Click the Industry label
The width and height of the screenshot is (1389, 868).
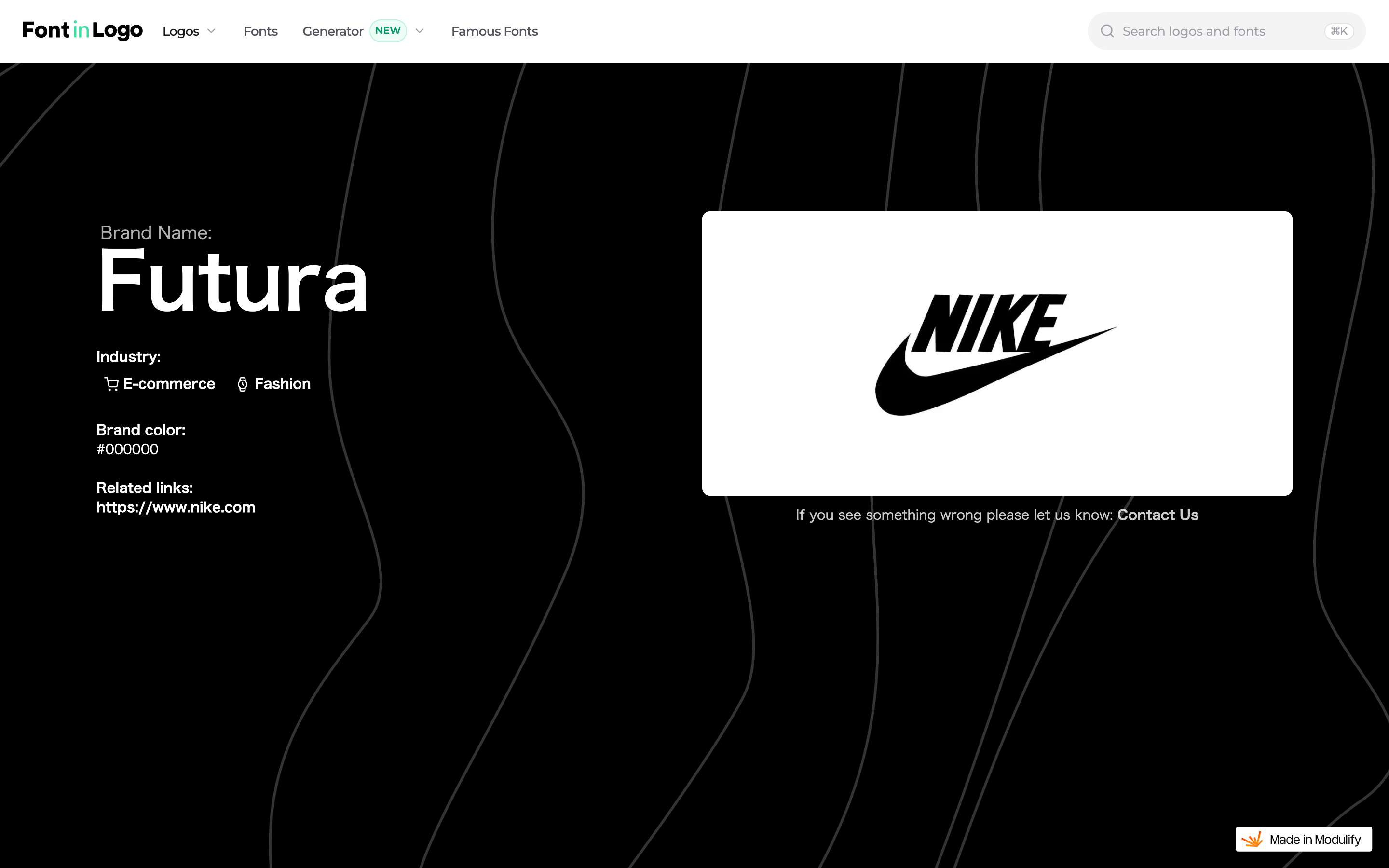point(129,356)
